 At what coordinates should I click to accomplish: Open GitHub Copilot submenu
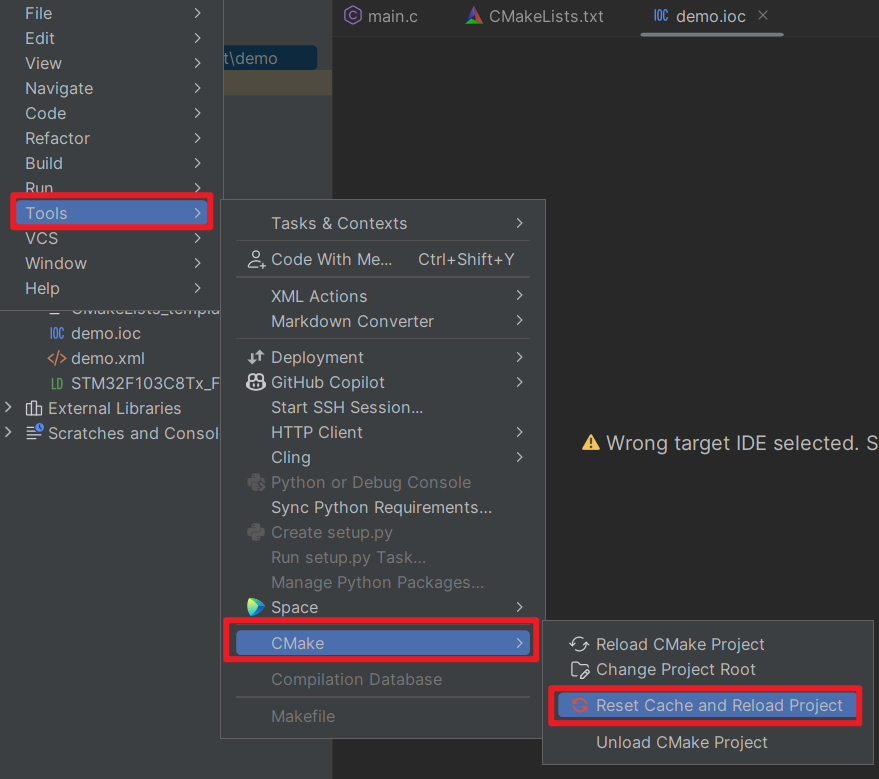coord(383,382)
